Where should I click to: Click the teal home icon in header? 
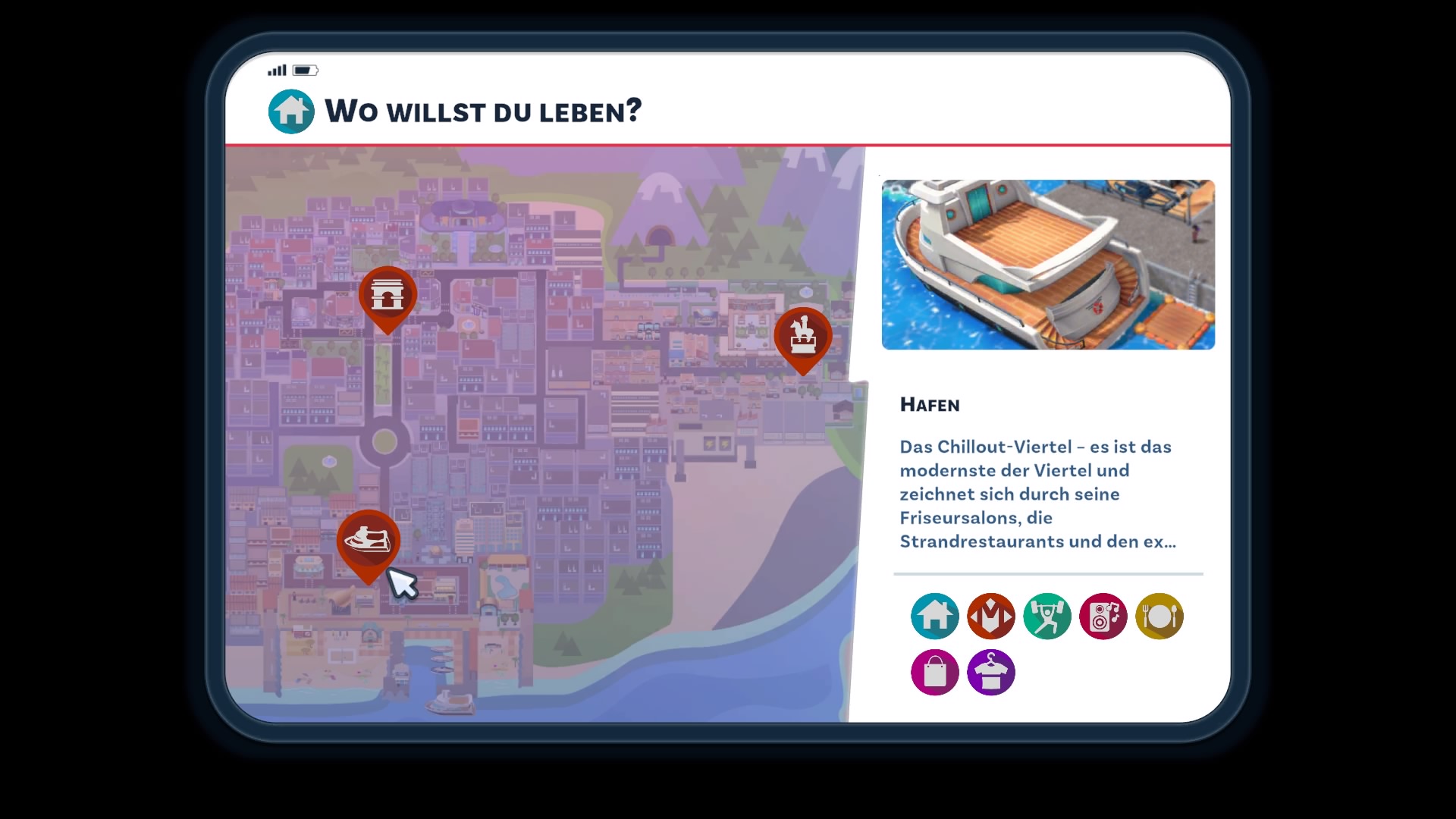pyautogui.click(x=291, y=111)
